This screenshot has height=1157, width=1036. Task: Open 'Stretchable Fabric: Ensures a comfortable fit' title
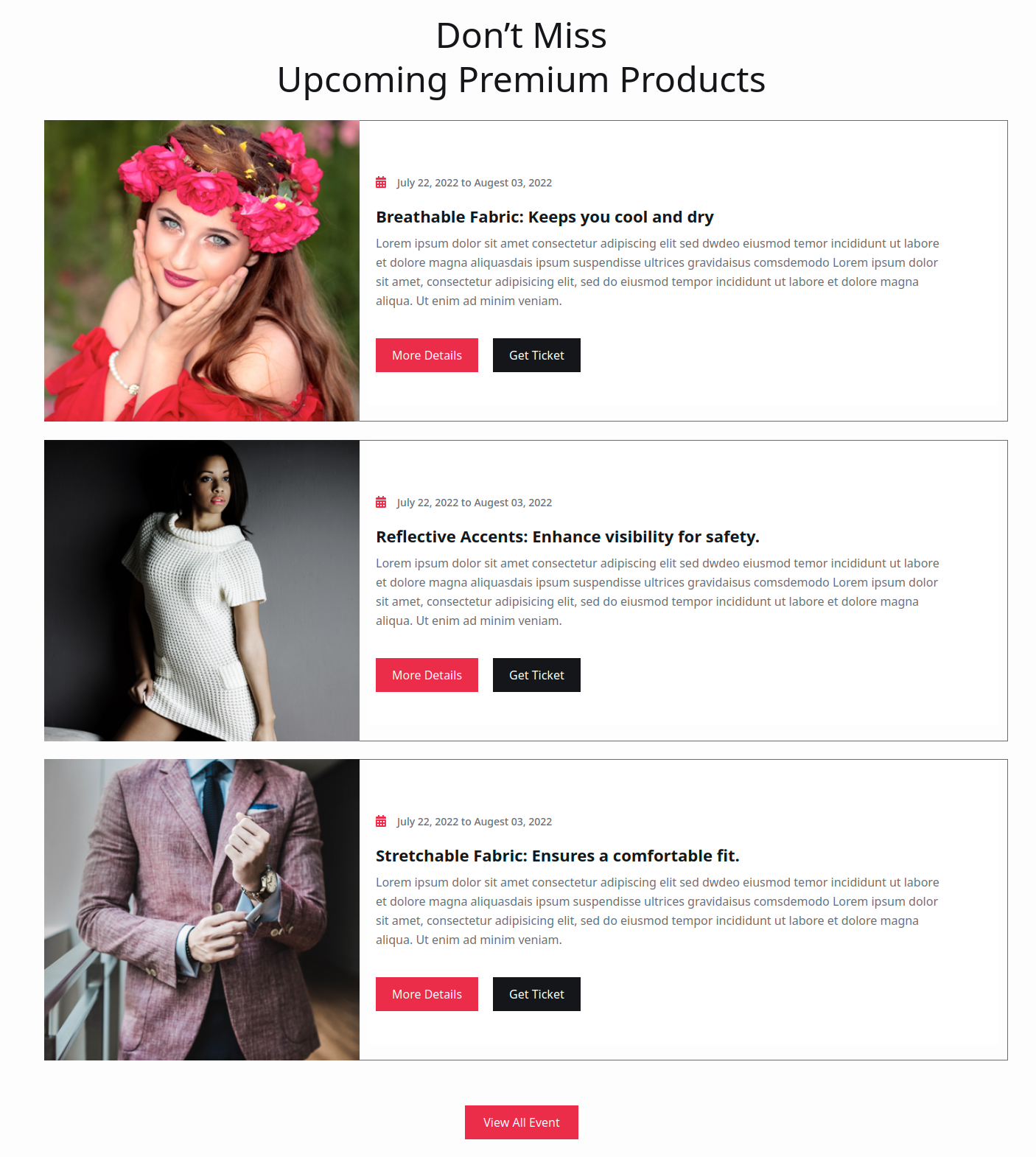pyautogui.click(x=557, y=856)
